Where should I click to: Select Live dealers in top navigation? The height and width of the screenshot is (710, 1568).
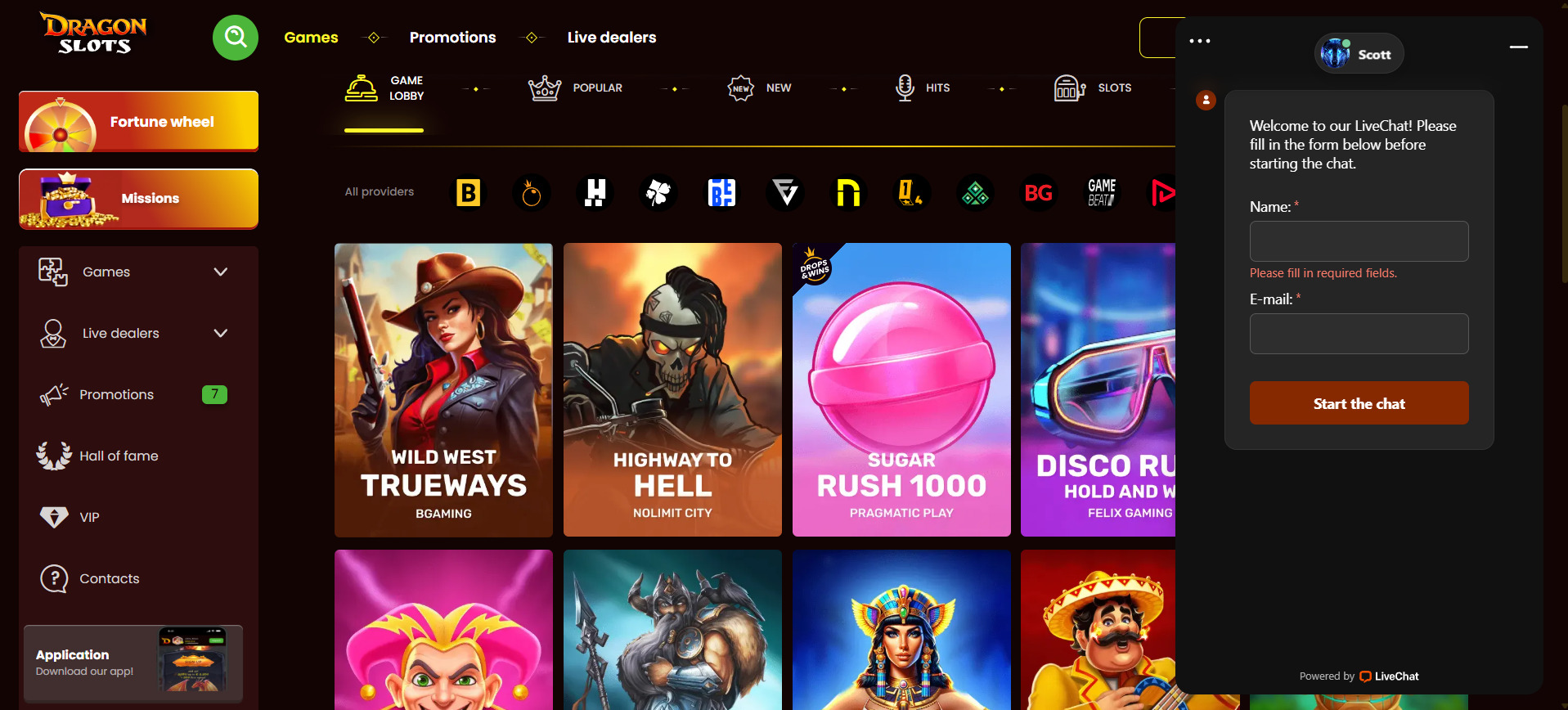click(612, 37)
